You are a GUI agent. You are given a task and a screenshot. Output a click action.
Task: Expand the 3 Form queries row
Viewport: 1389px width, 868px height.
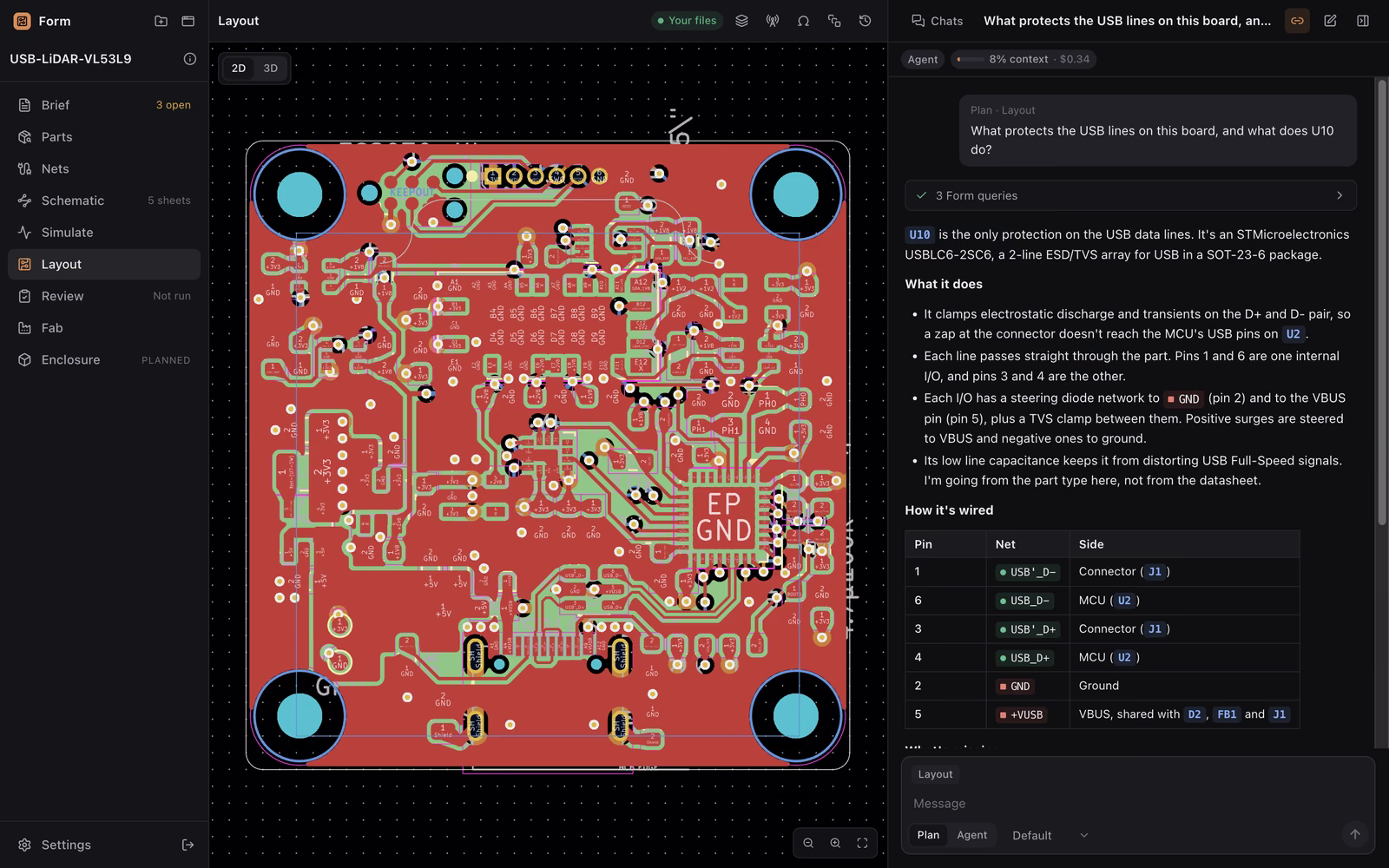[1130, 195]
